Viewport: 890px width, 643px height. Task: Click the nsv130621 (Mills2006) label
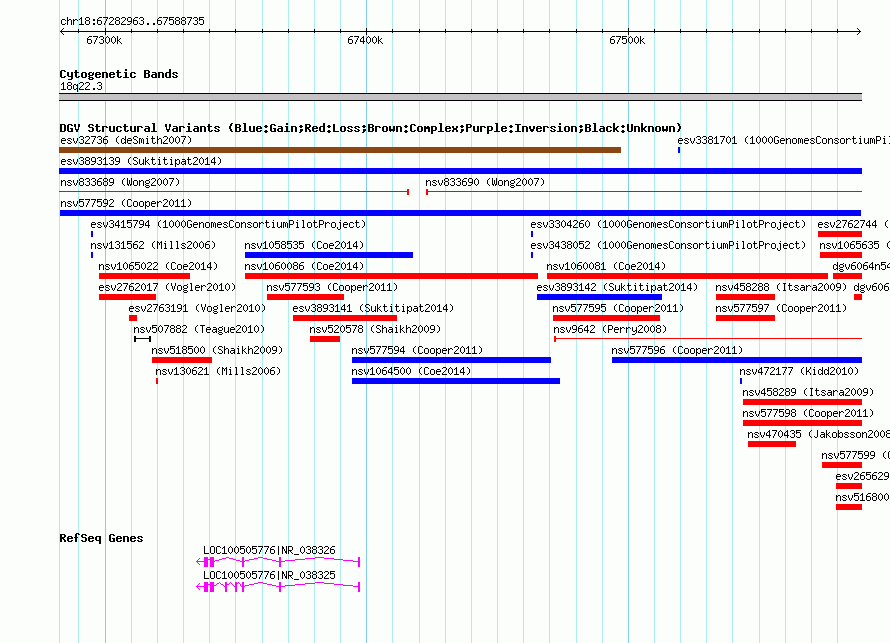218,371
